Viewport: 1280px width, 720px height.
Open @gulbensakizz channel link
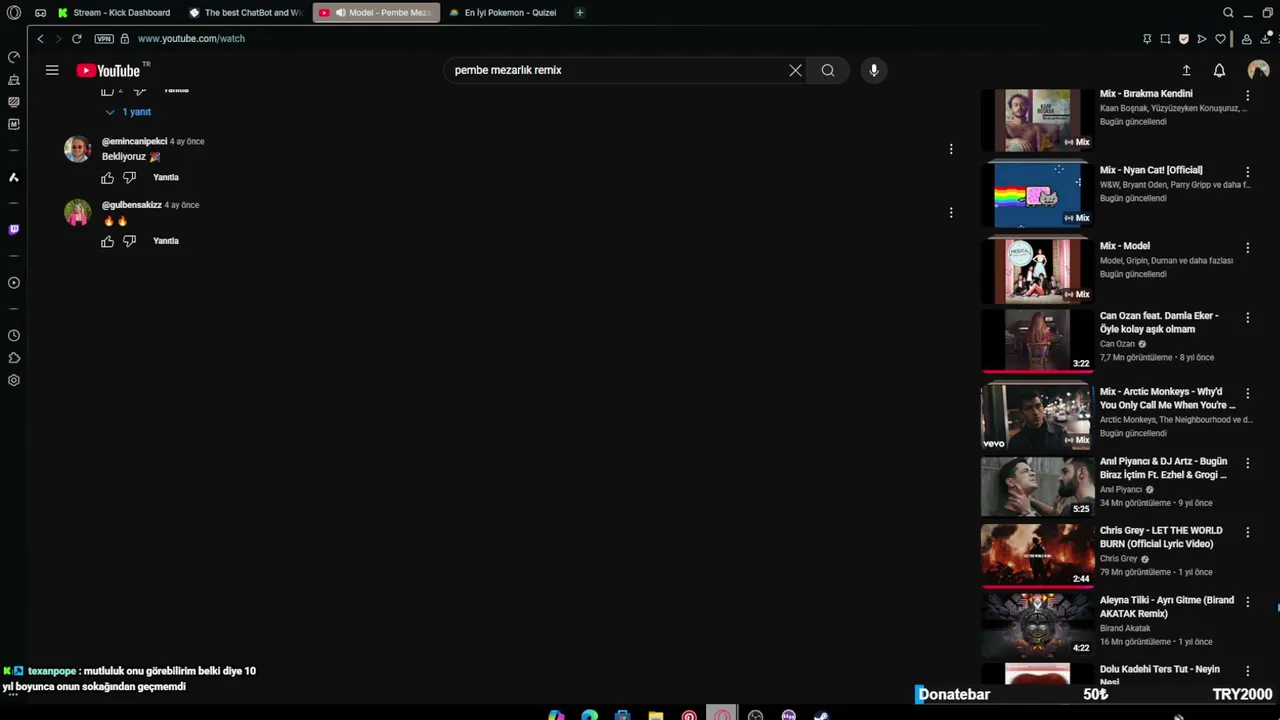point(131,205)
